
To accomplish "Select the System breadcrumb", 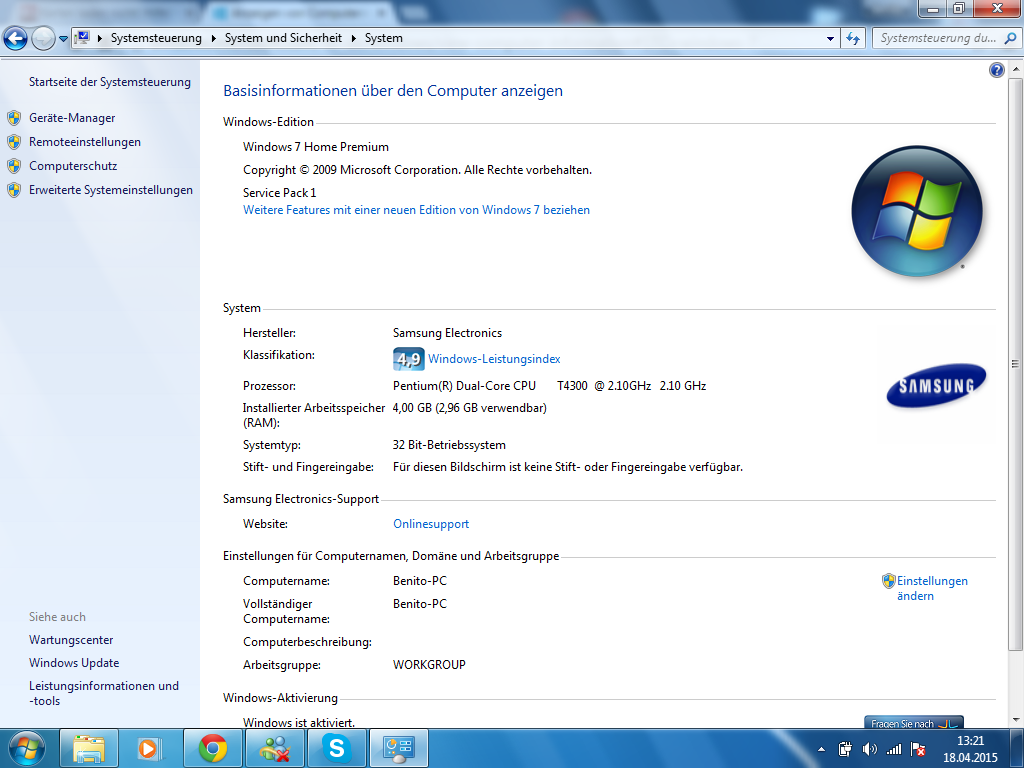I will click(383, 38).
